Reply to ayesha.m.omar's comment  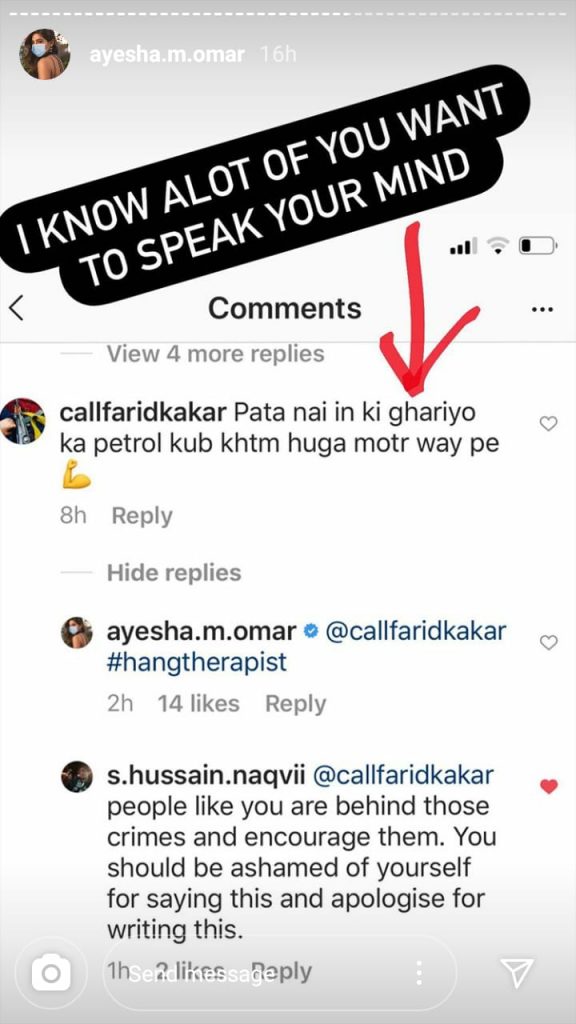pos(295,703)
